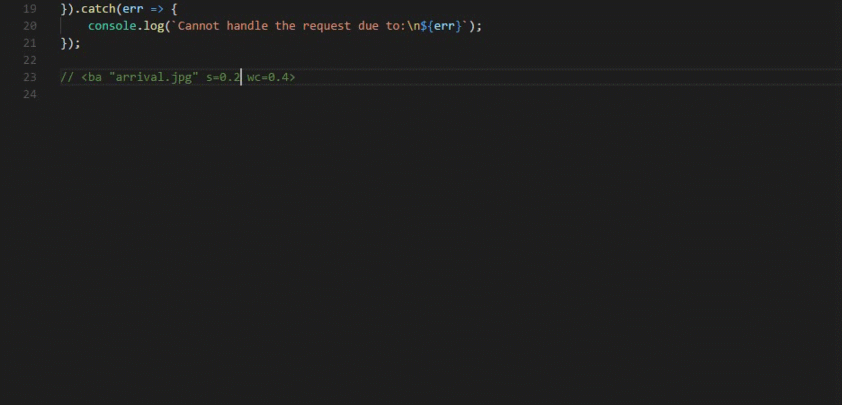The image size is (842, 405).
Task: Click the word 'Cannot' in the template string
Action: click(x=198, y=26)
